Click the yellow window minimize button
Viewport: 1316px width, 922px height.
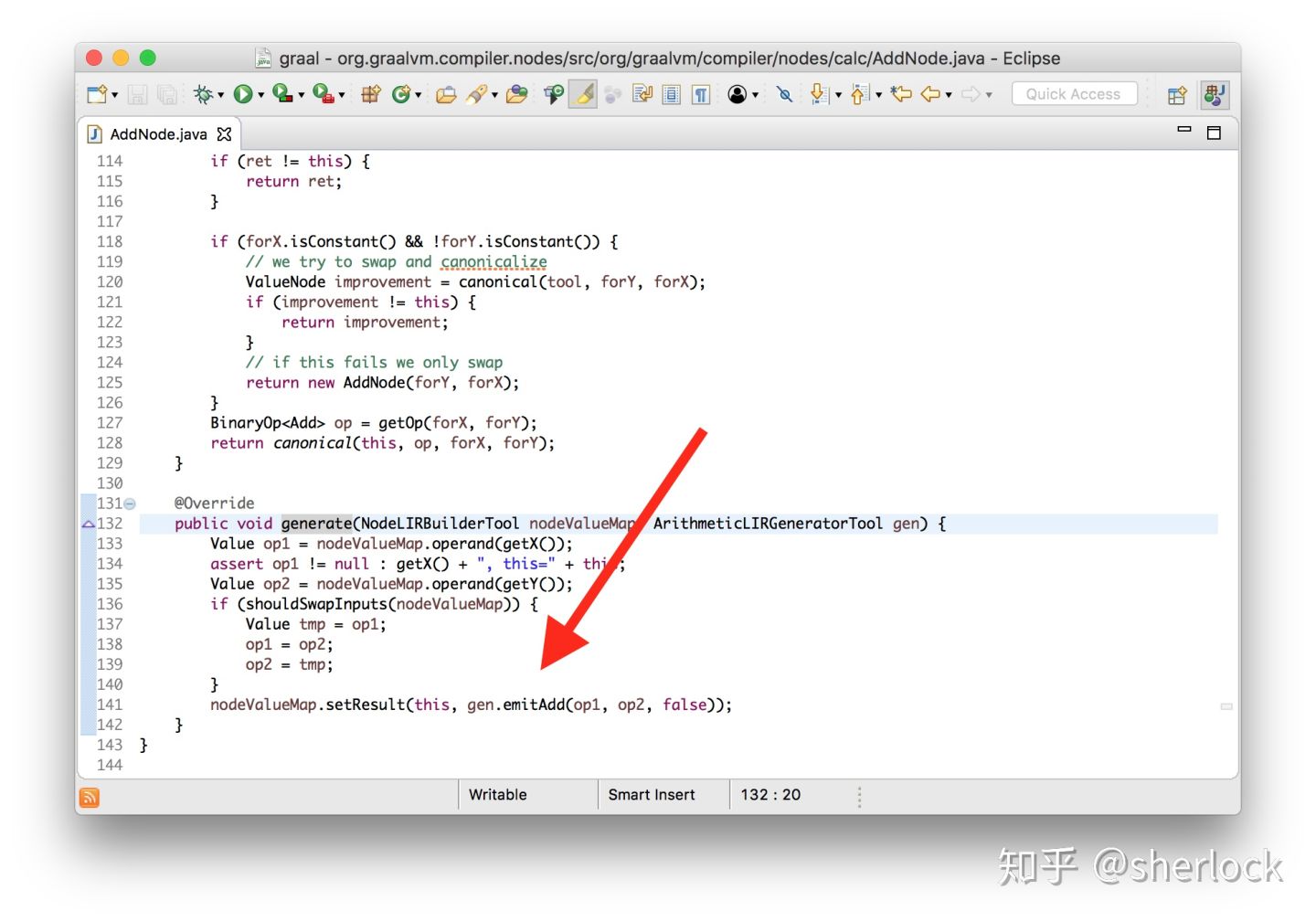[x=120, y=58]
